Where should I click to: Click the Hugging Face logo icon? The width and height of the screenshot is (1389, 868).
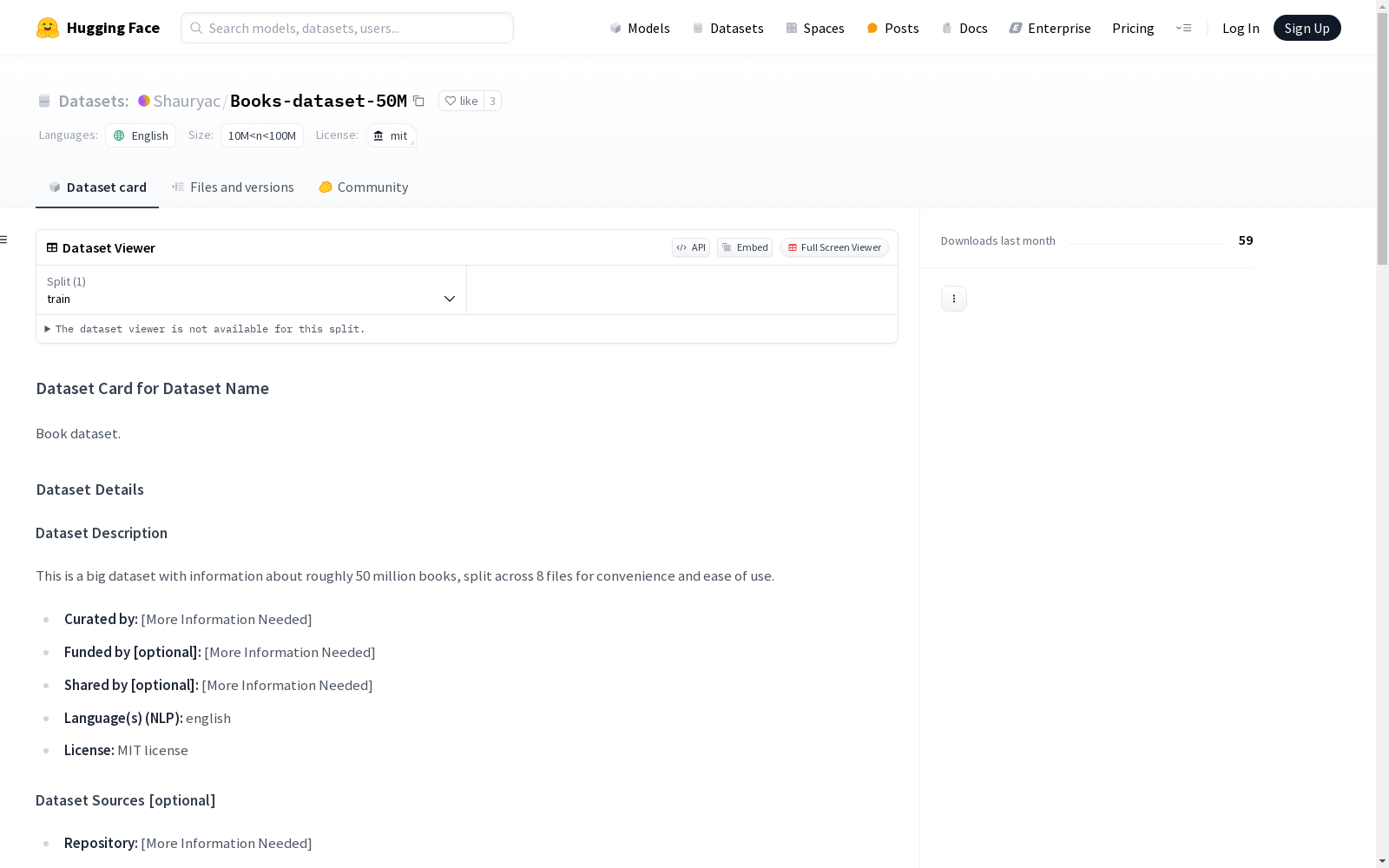click(48, 28)
